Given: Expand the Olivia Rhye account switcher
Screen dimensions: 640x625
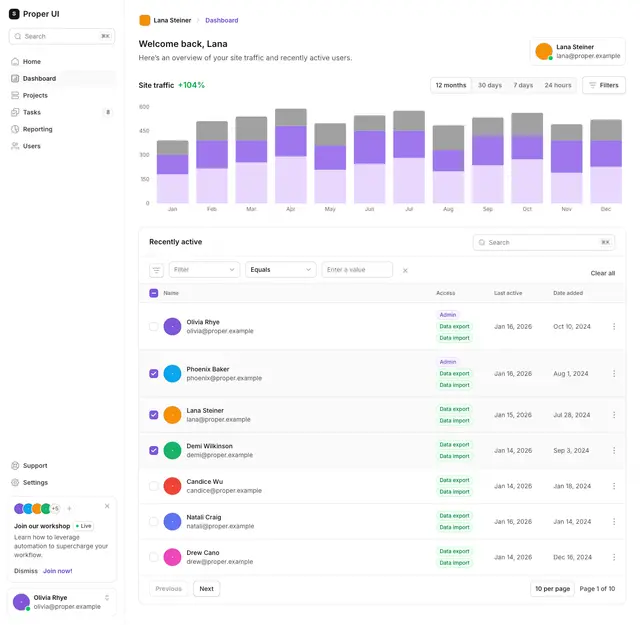Looking at the screenshot, I should [x=107, y=598].
